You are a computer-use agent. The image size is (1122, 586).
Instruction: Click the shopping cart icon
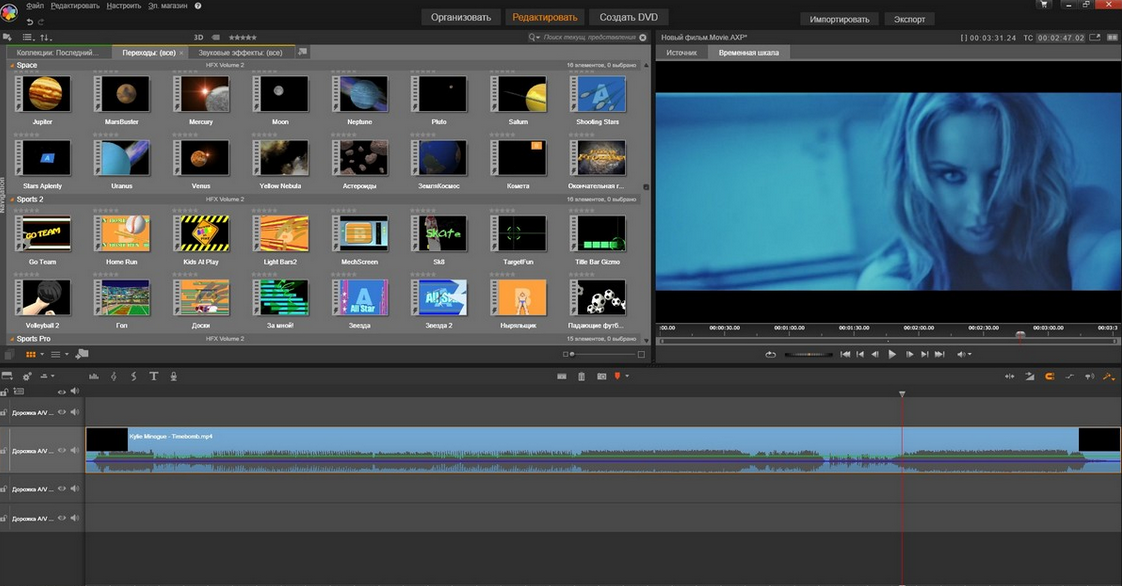click(1043, 5)
